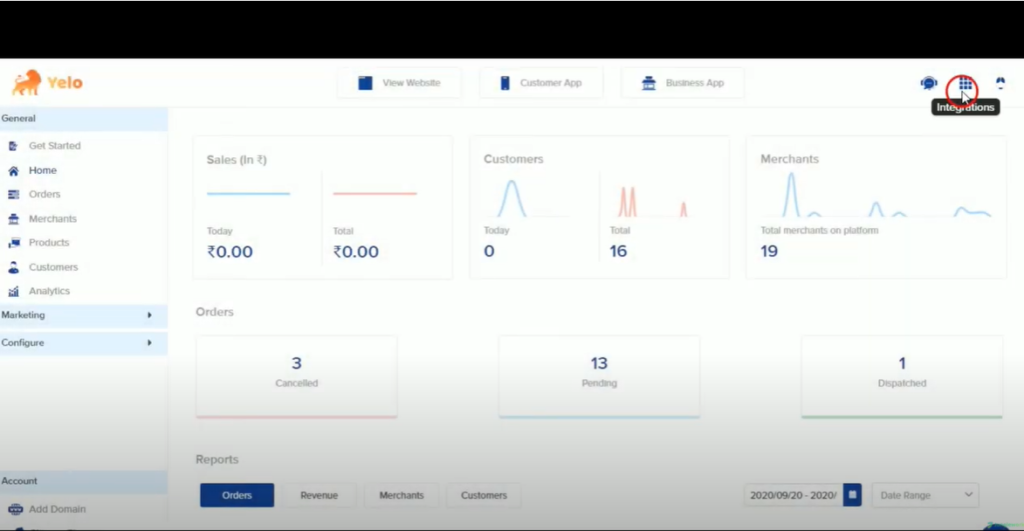Image resolution: width=1024 pixels, height=531 pixels.
Task: Click the Merchants sidebar shop icon
Action: (x=13, y=219)
